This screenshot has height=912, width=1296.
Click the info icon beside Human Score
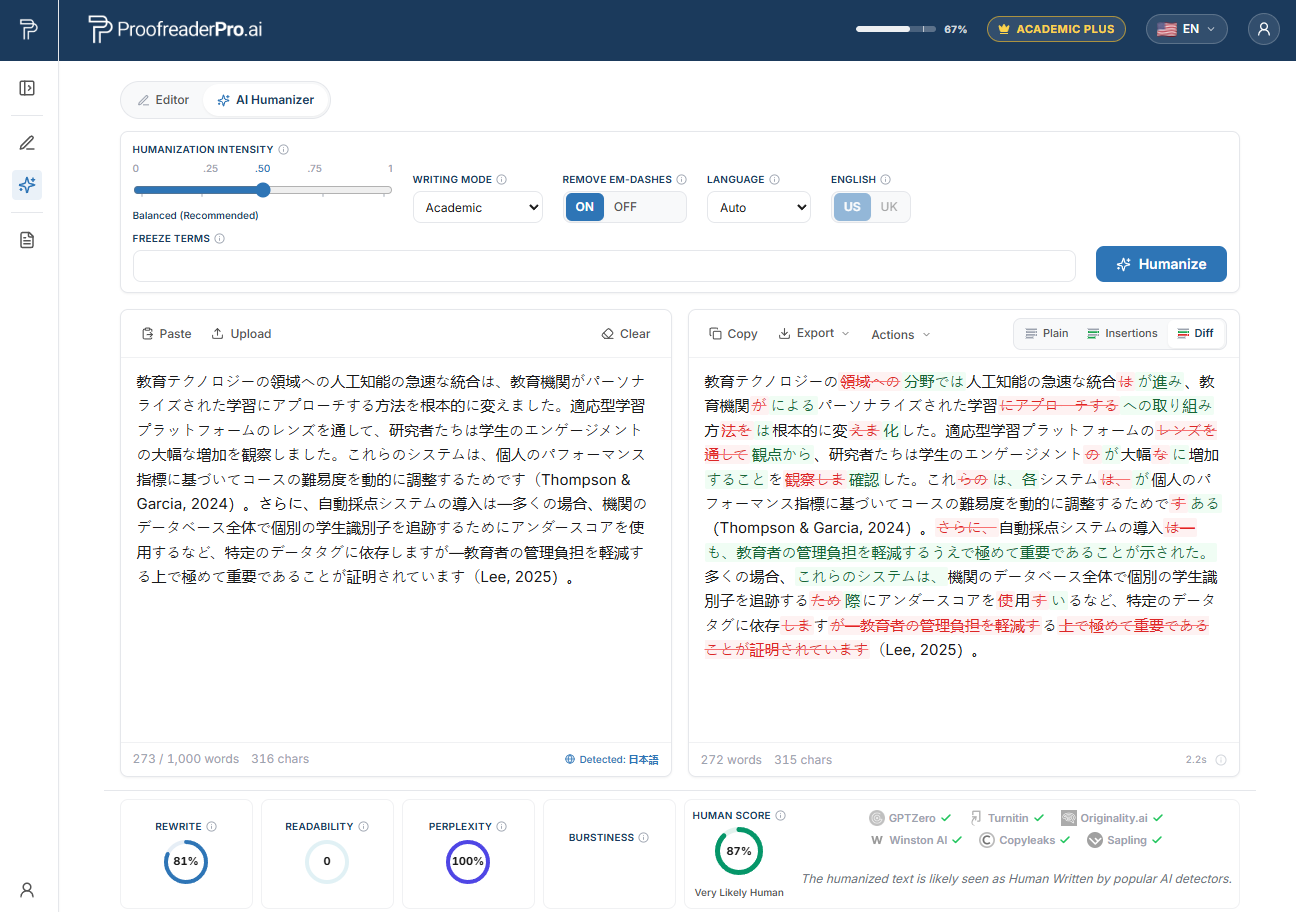point(781,816)
